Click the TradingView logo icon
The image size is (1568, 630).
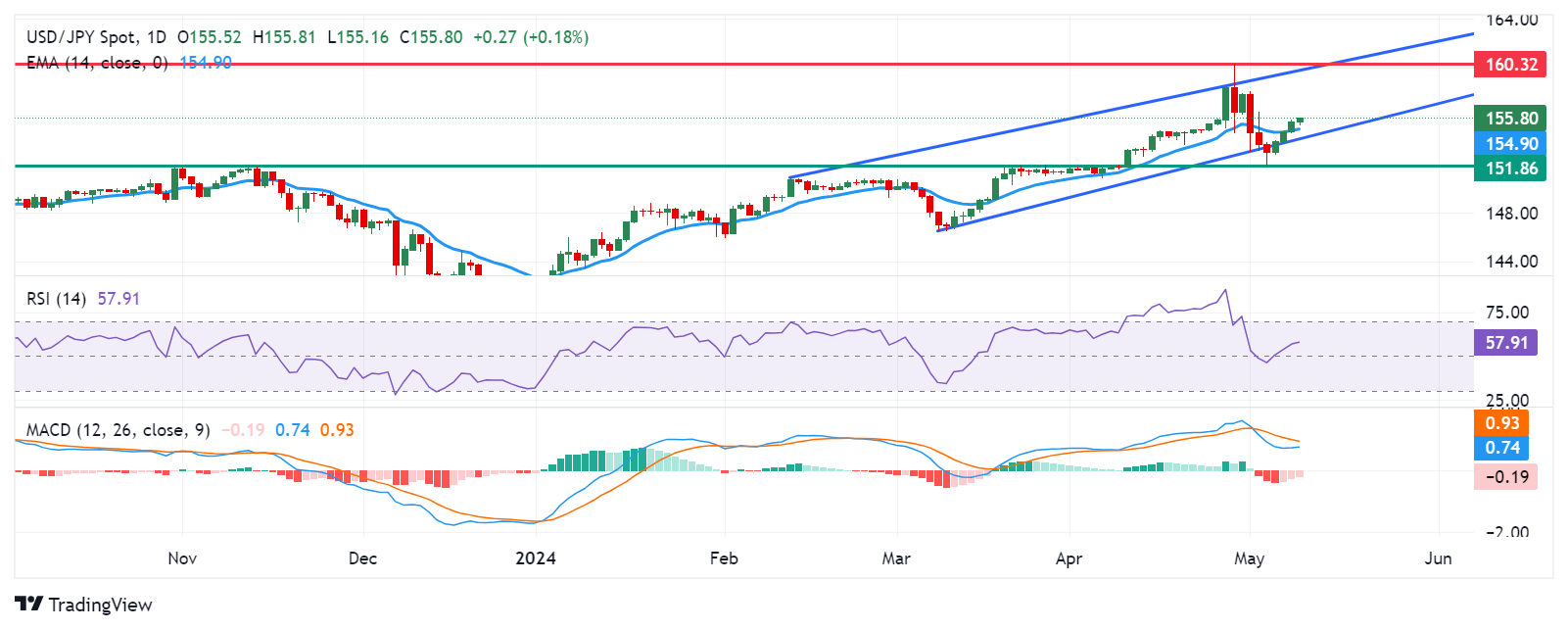(28, 605)
